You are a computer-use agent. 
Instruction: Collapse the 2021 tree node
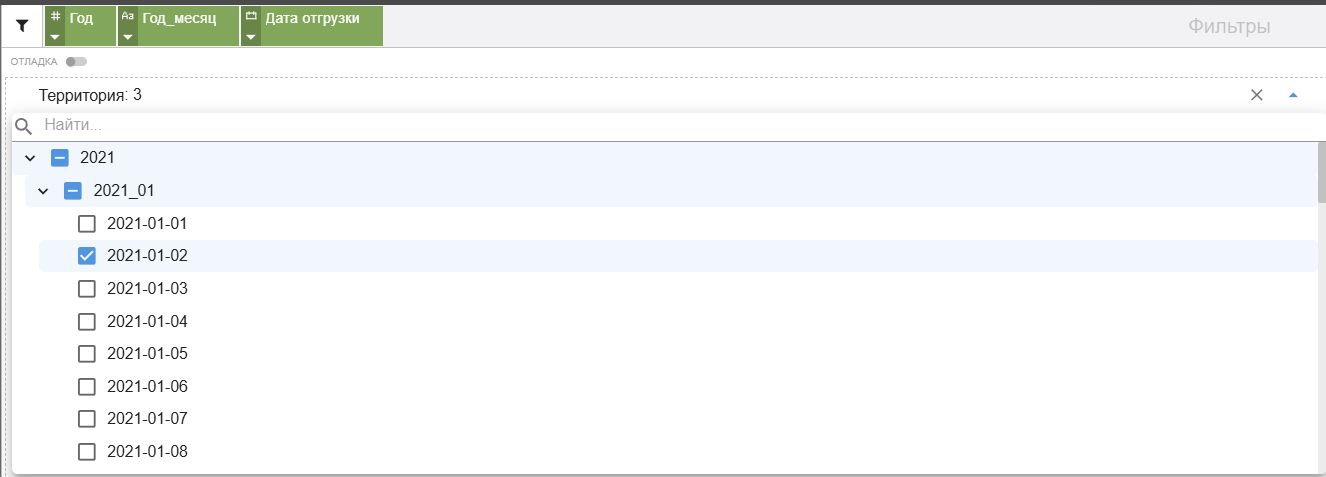(x=30, y=158)
